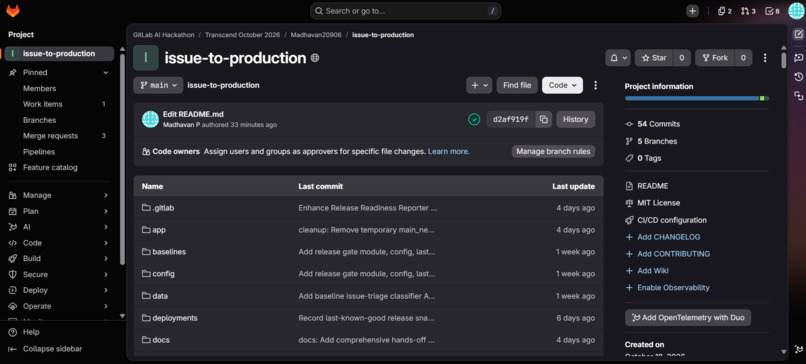The width and height of the screenshot is (806, 364).
Task: Open Transcend October 2026 breadcrumb
Action: point(243,35)
